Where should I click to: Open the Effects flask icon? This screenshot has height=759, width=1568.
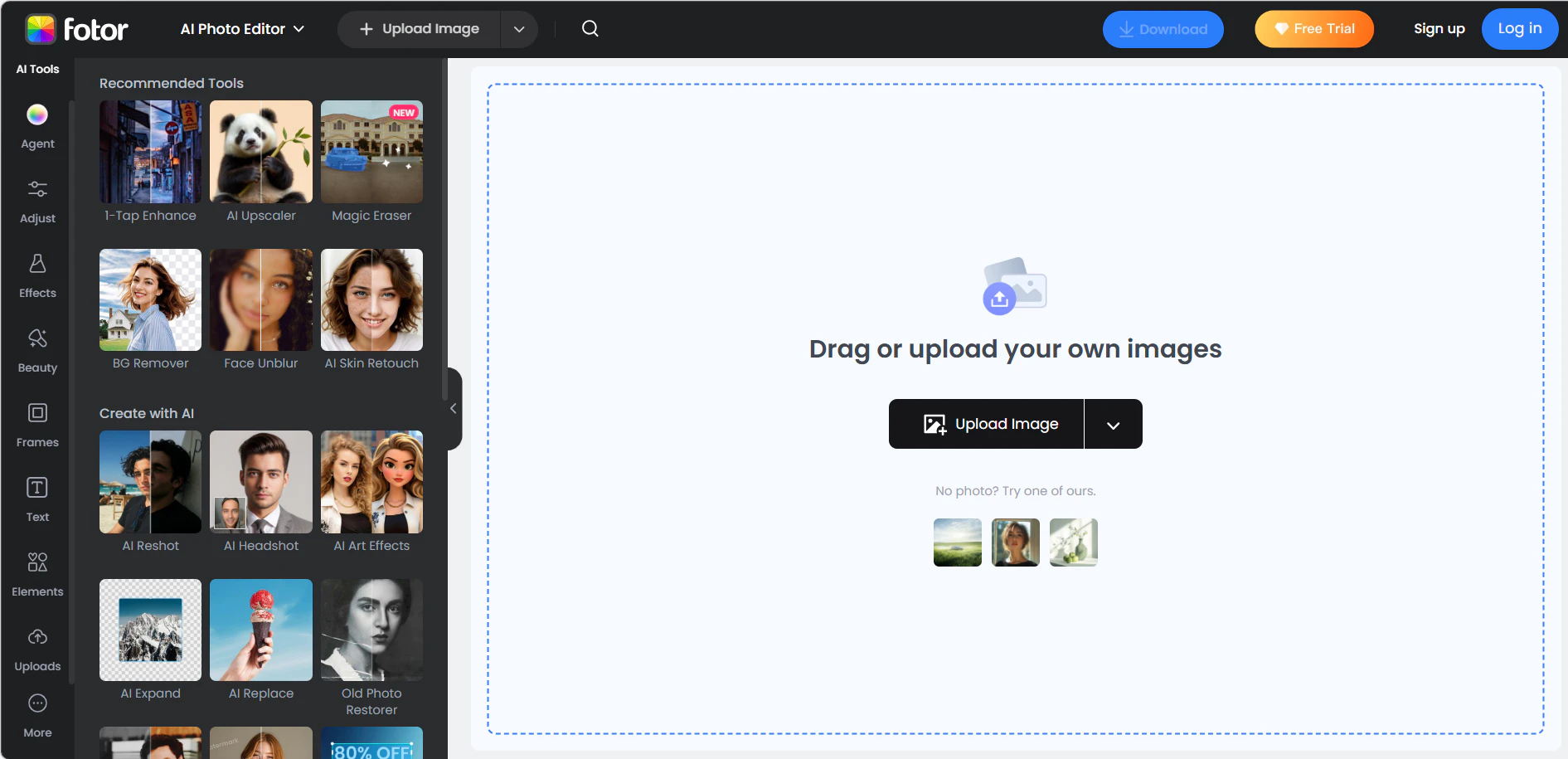[37, 265]
